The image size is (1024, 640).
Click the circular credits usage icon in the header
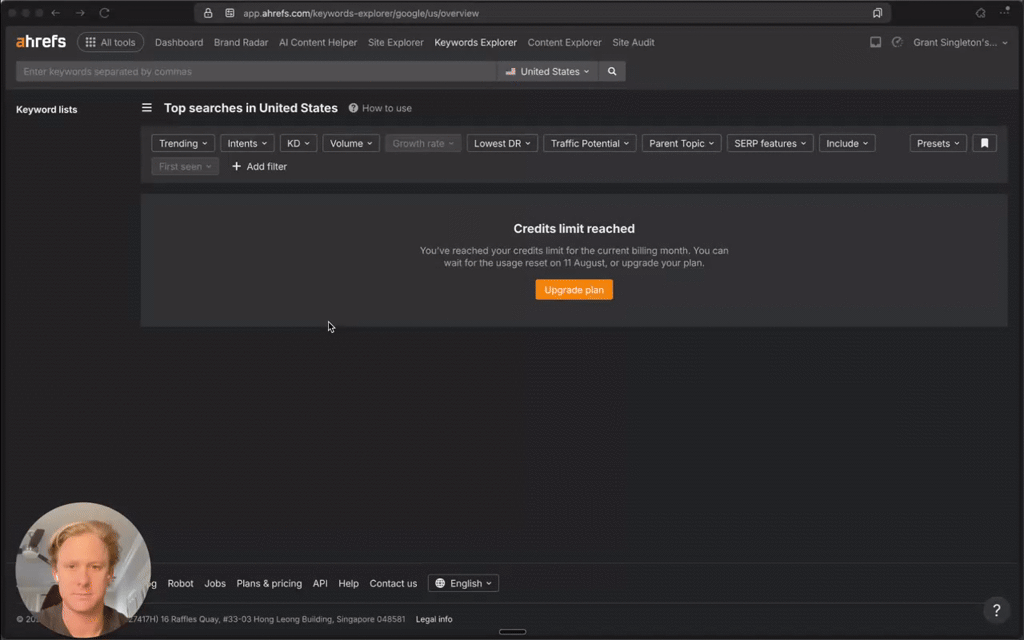click(897, 42)
